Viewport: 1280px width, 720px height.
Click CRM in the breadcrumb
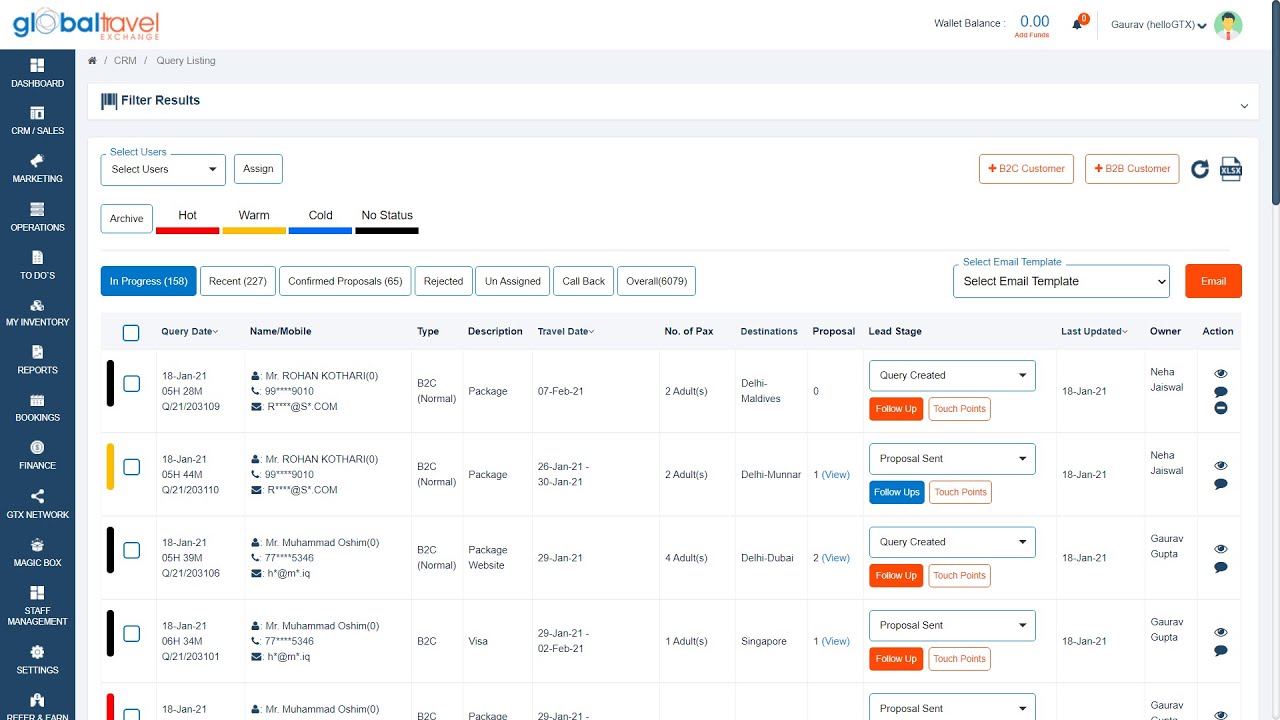point(125,61)
